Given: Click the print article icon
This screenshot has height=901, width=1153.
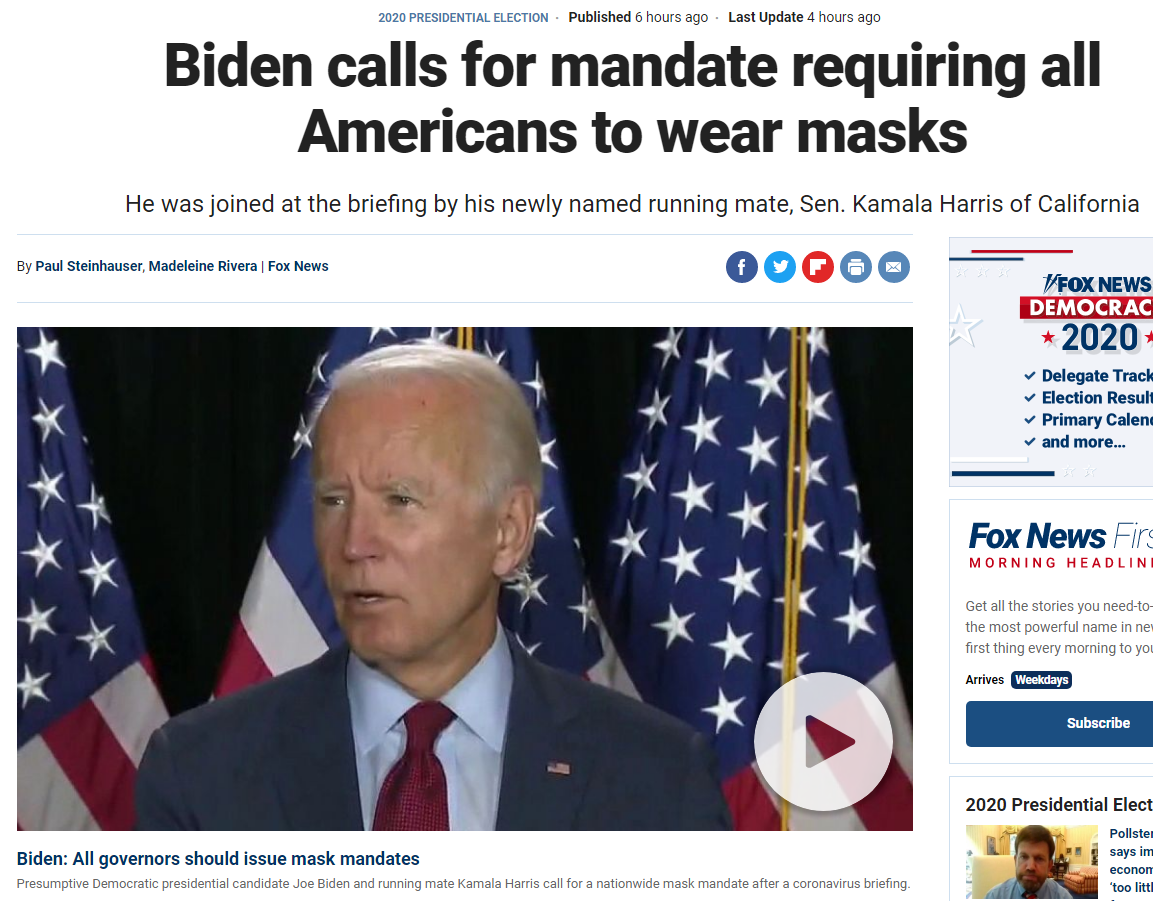Looking at the screenshot, I should point(856,266).
